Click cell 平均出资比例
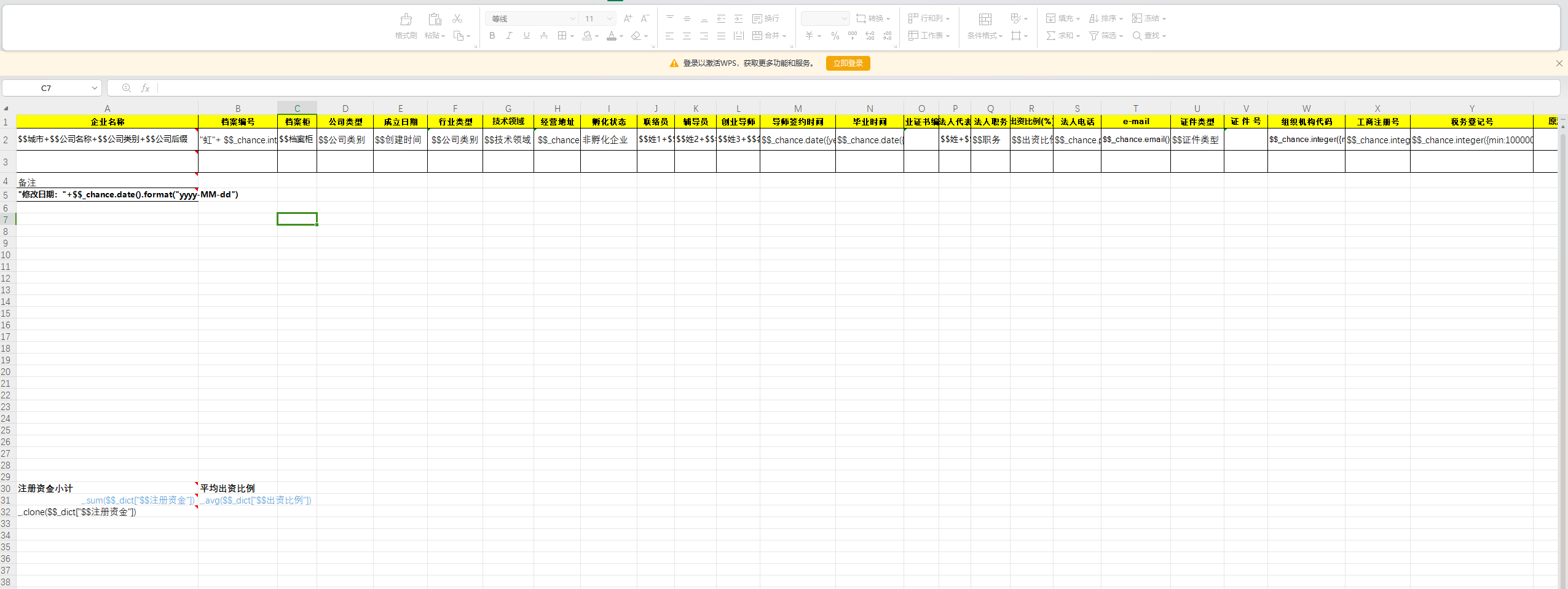This screenshot has height=589, width=1568. pyautogui.click(x=237, y=488)
